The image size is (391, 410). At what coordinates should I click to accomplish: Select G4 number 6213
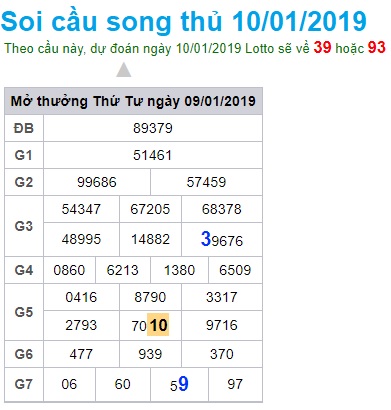123,270
